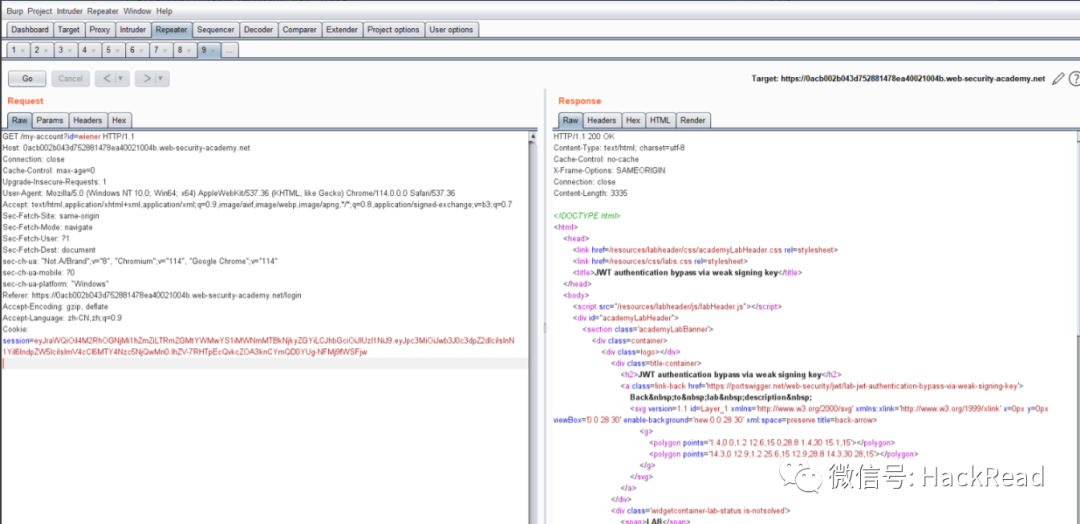Open the Project menu

pyautogui.click(x=40, y=11)
